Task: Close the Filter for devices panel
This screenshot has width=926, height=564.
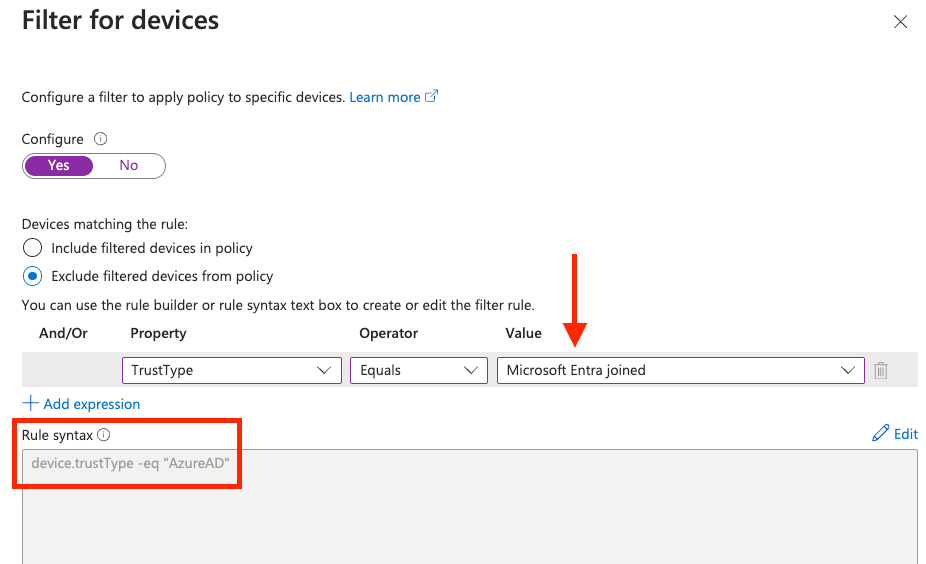Action: pyautogui.click(x=900, y=22)
